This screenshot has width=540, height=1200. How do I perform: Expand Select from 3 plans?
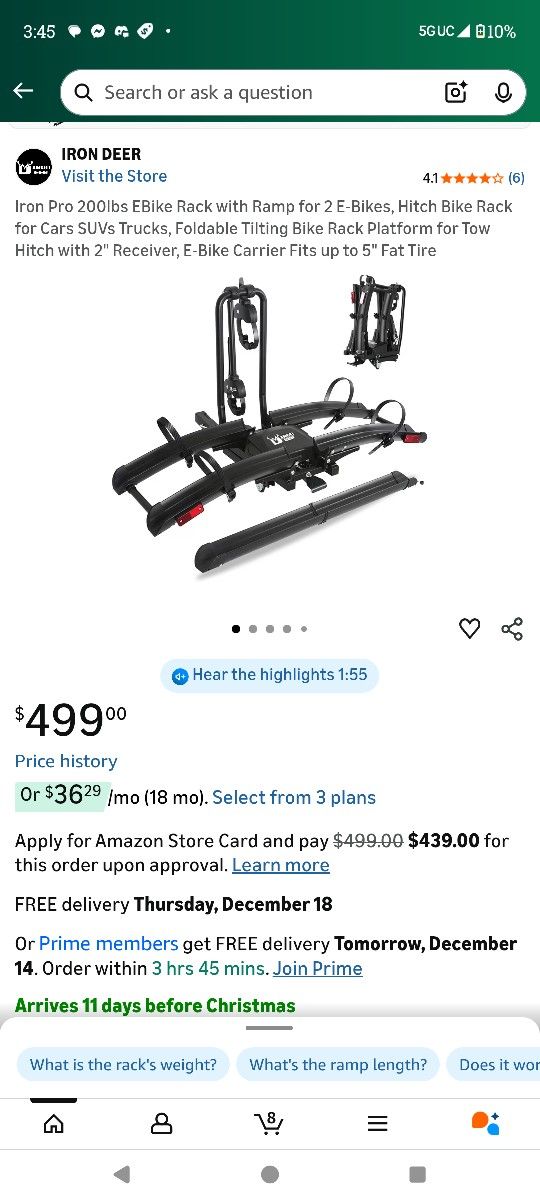(x=294, y=797)
